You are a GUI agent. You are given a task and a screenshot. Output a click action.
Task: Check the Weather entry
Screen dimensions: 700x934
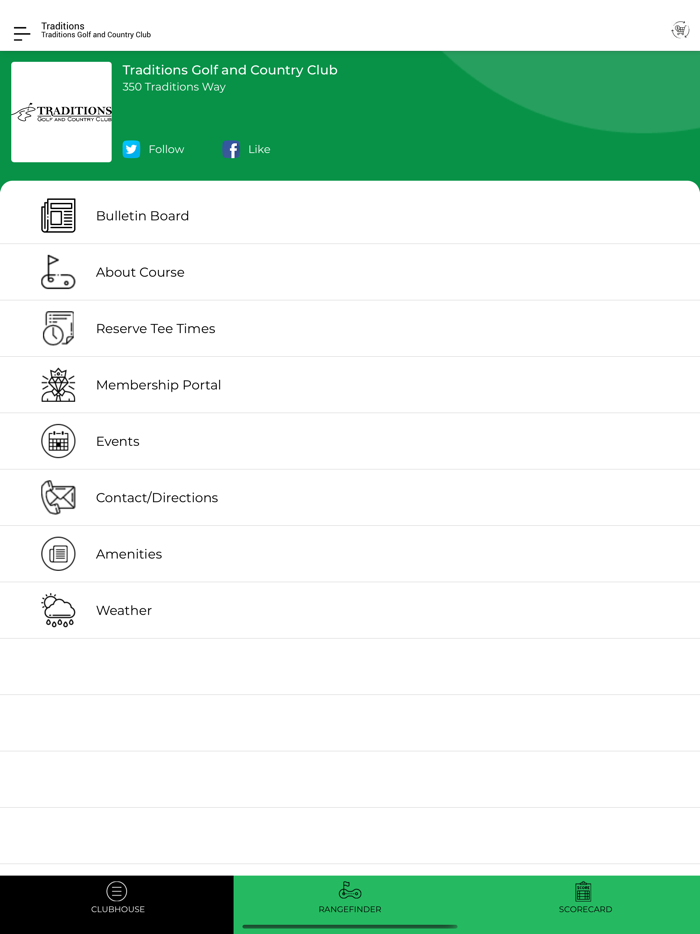click(x=350, y=610)
